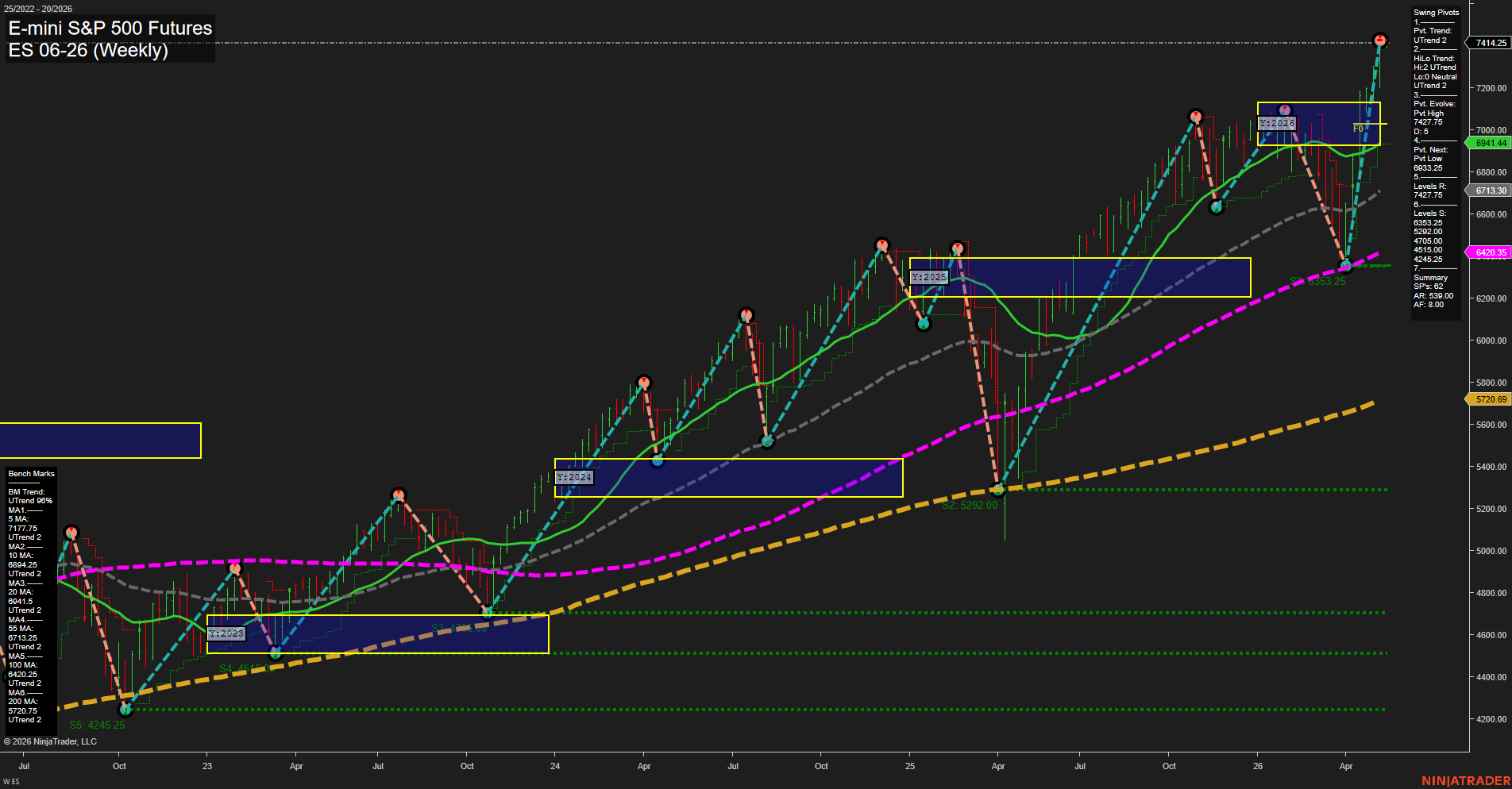The height and width of the screenshot is (789, 1512).
Task: Click the Levels R: label in Swing Pivots
Action: click(1429, 187)
